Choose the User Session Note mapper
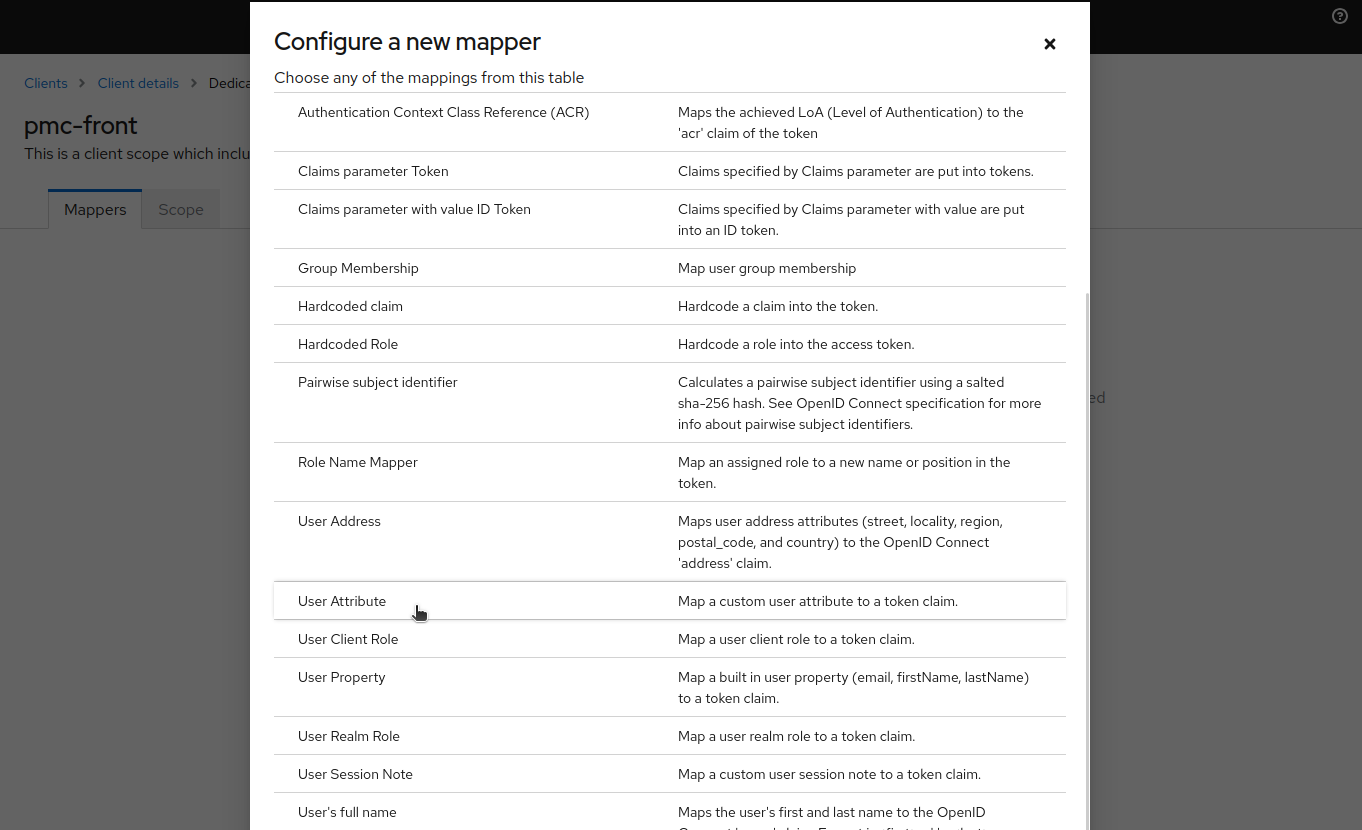 tap(355, 774)
